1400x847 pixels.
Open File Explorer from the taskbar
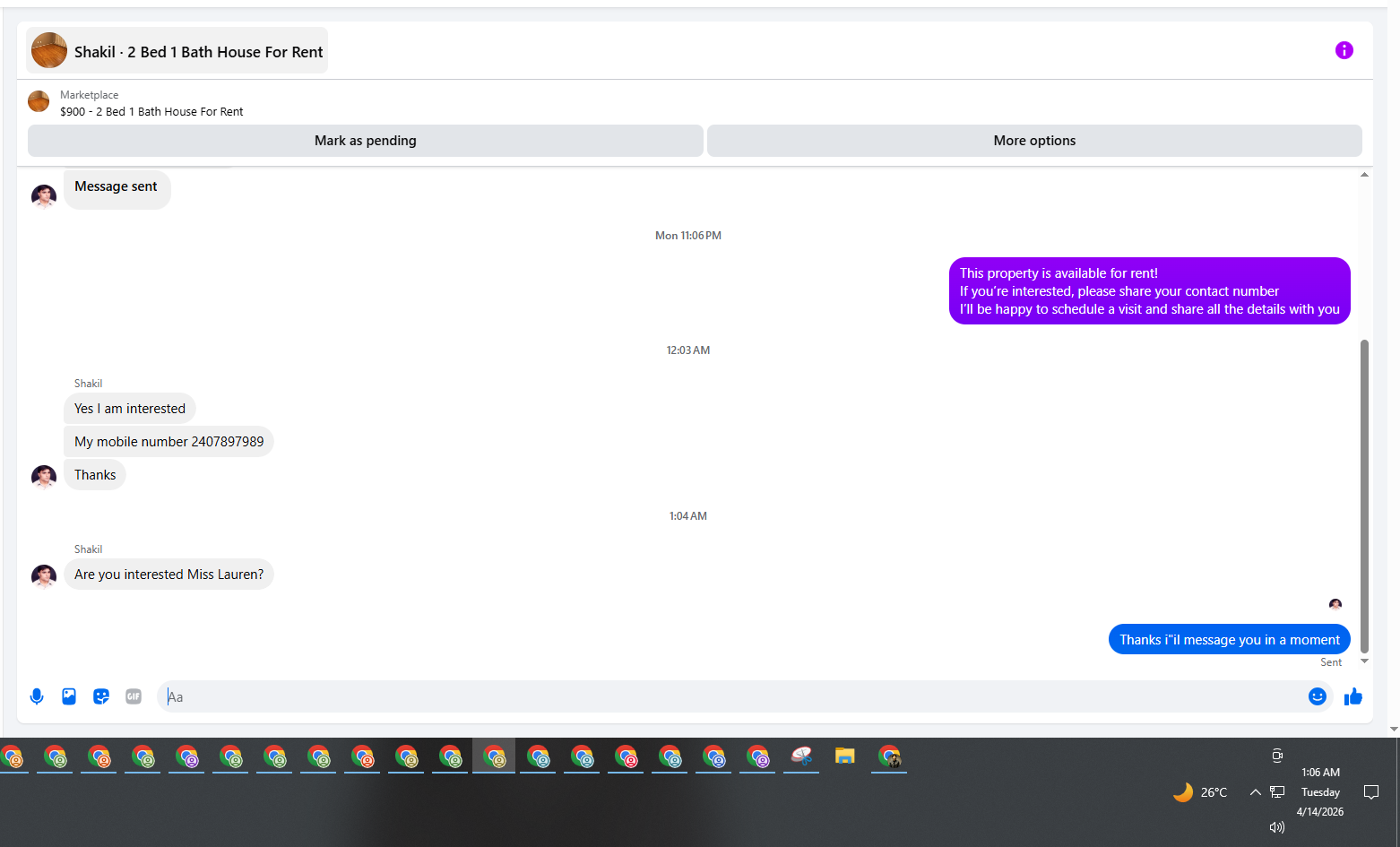(844, 756)
